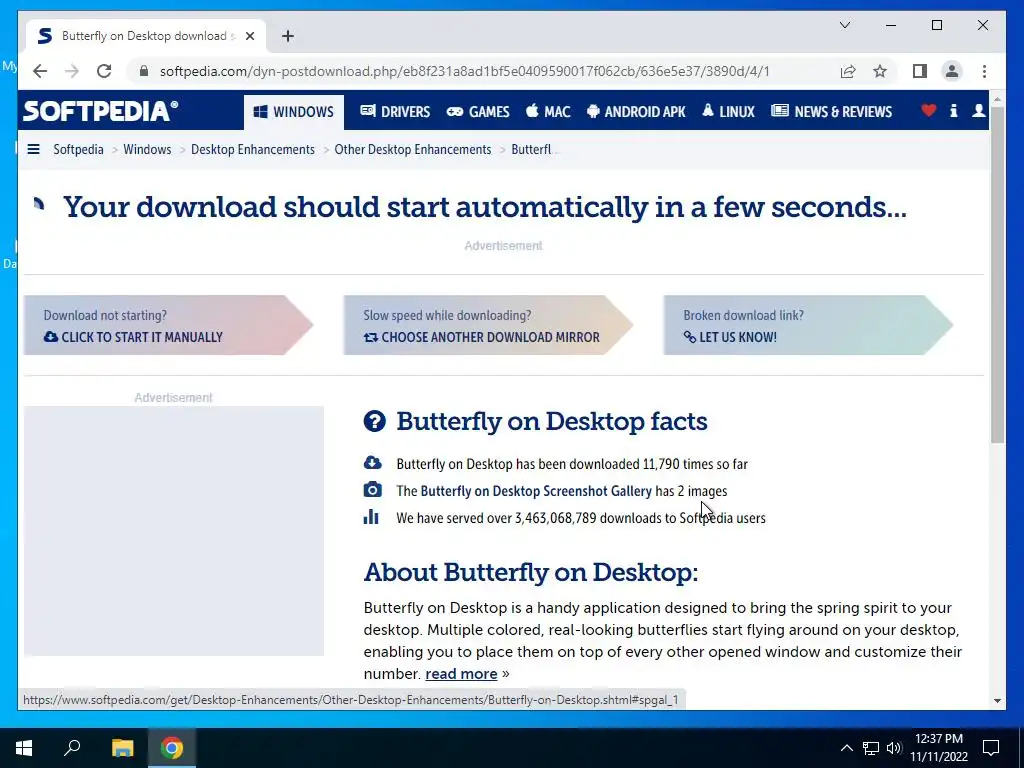This screenshot has height=768, width=1024.
Task: Click the red heart favorites icon
Action: tap(929, 111)
